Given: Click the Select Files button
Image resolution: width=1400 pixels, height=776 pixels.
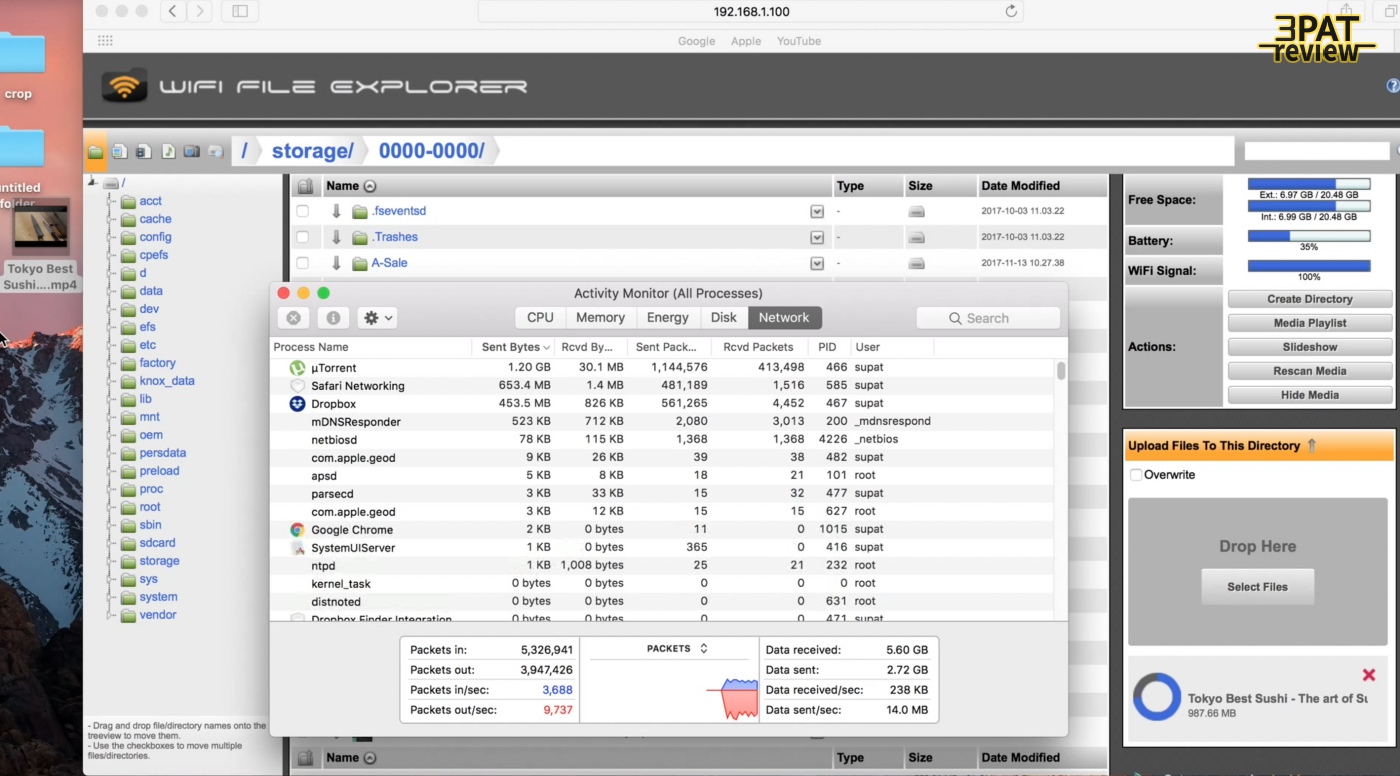Looking at the screenshot, I should point(1257,587).
